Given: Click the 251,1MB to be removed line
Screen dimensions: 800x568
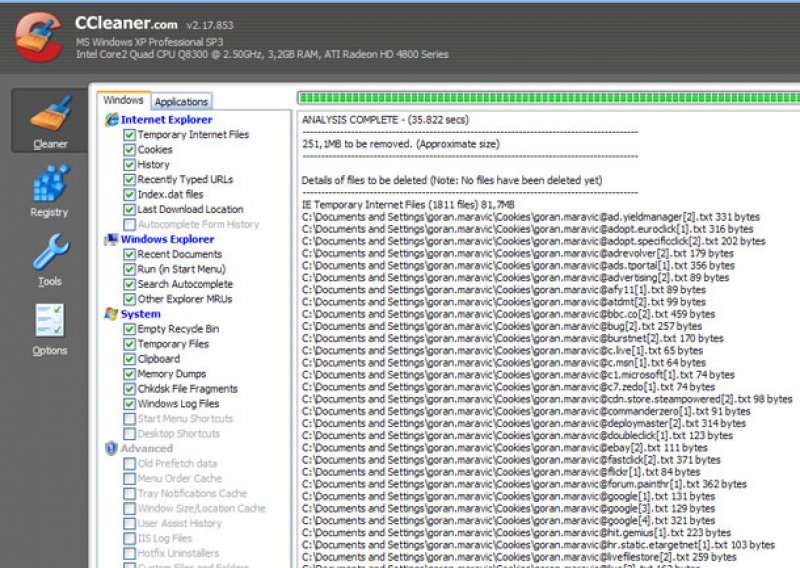Looking at the screenshot, I should (401, 144).
